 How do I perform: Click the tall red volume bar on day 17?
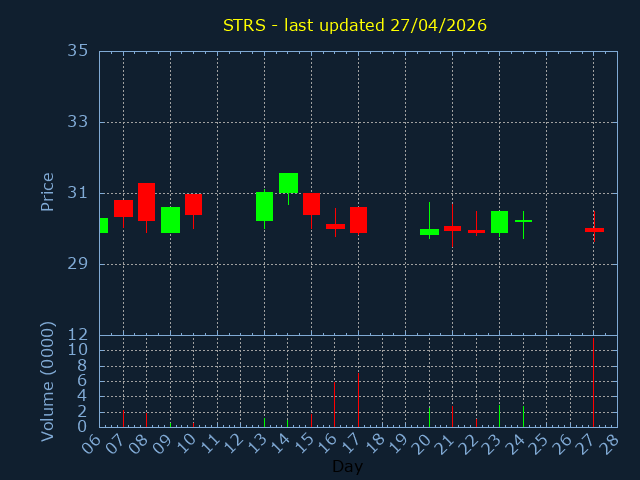coord(358,399)
